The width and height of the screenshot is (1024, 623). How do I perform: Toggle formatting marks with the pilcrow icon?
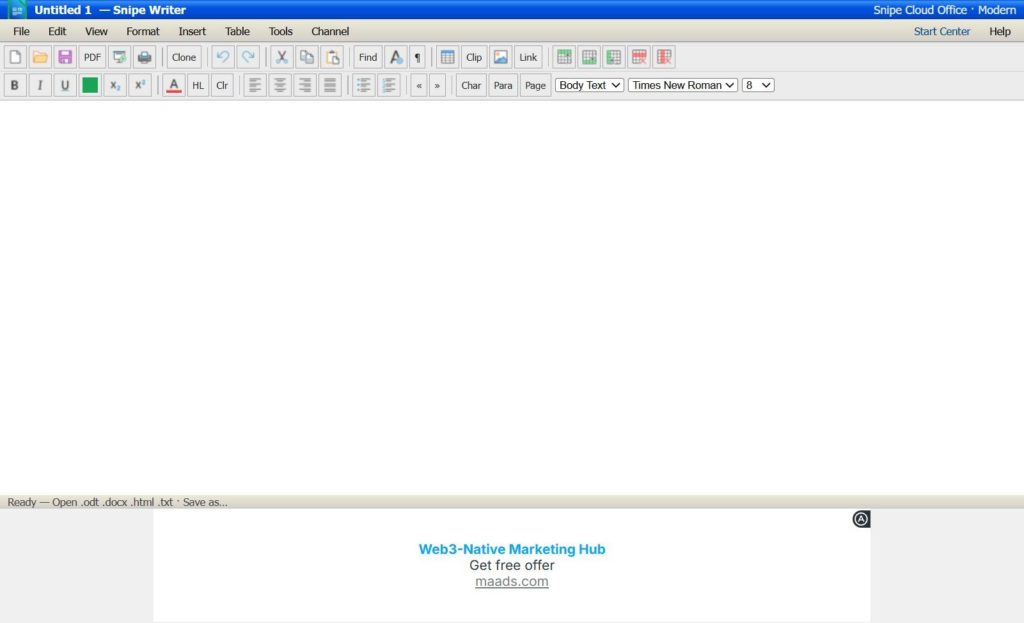tap(417, 57)
